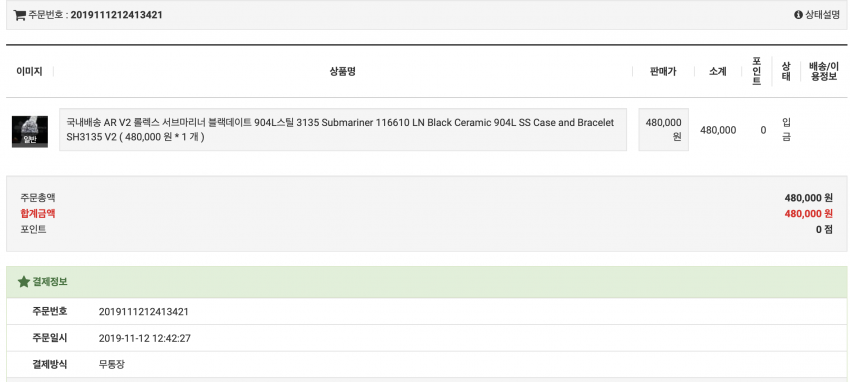Select the 상품명 column header
850x382 pixels.
[343, 71]
